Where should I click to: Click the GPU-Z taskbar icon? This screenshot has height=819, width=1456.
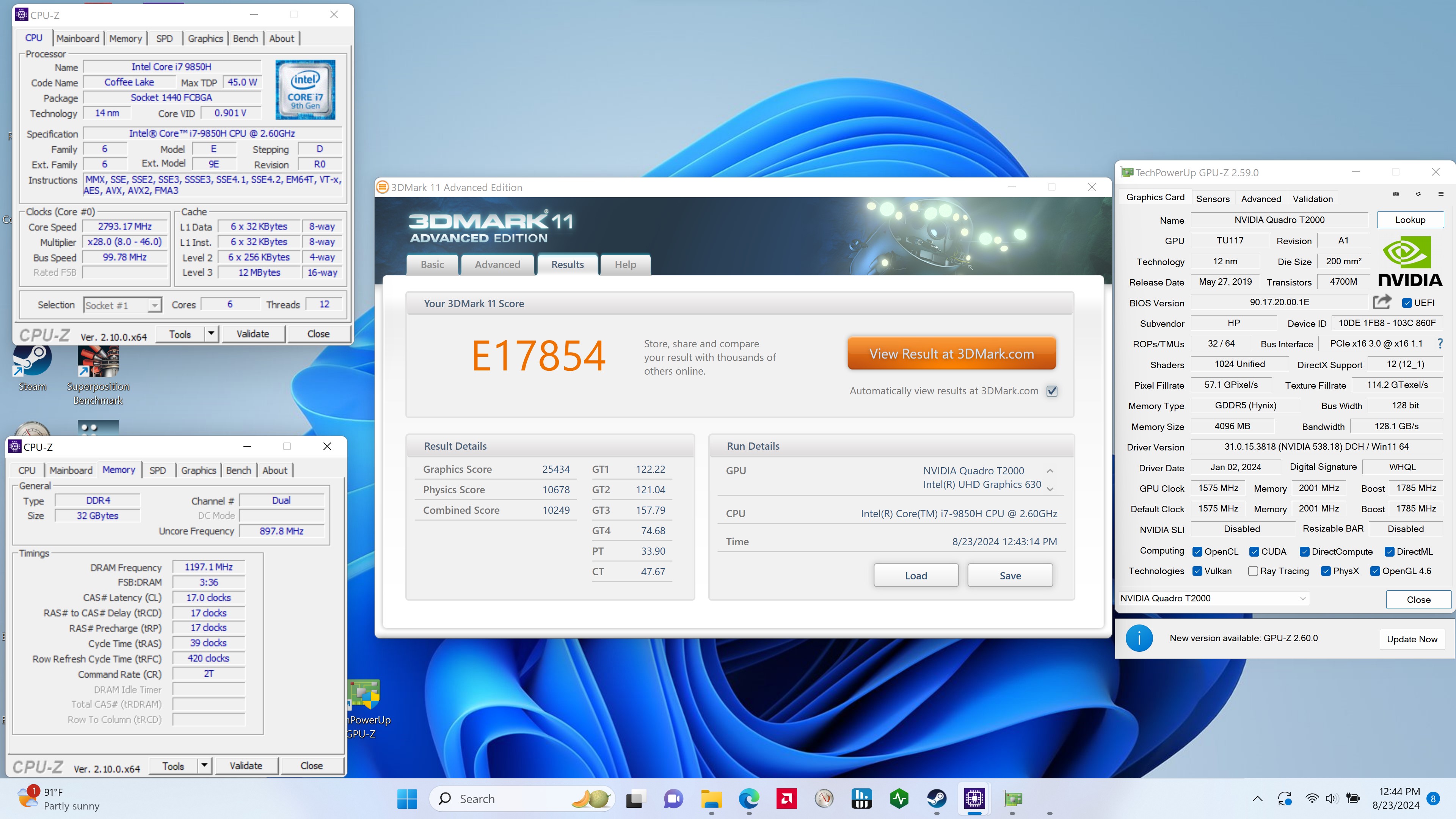(1012, 799)
